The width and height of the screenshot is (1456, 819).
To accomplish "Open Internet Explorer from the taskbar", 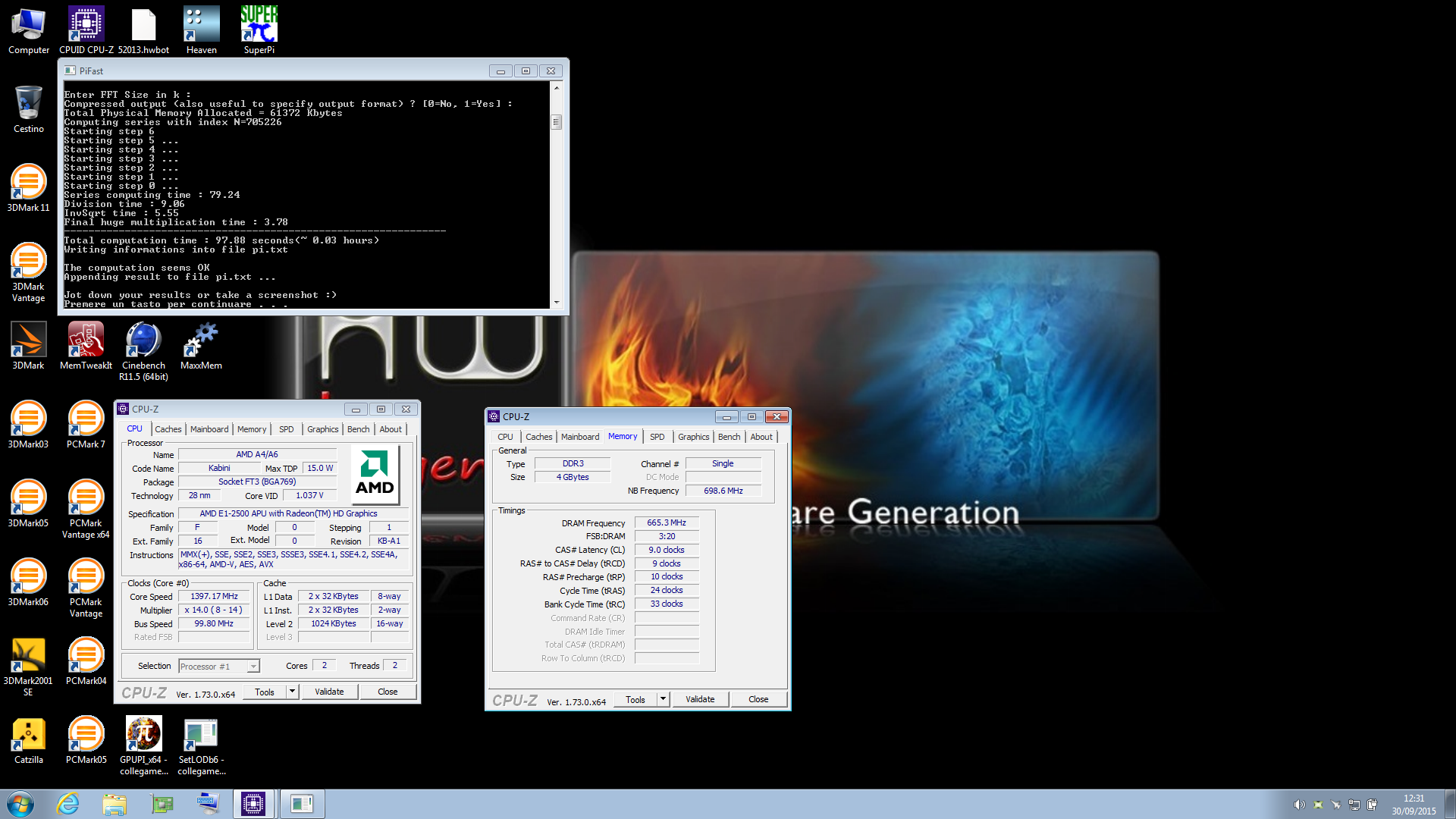I will tap(68, 804).
